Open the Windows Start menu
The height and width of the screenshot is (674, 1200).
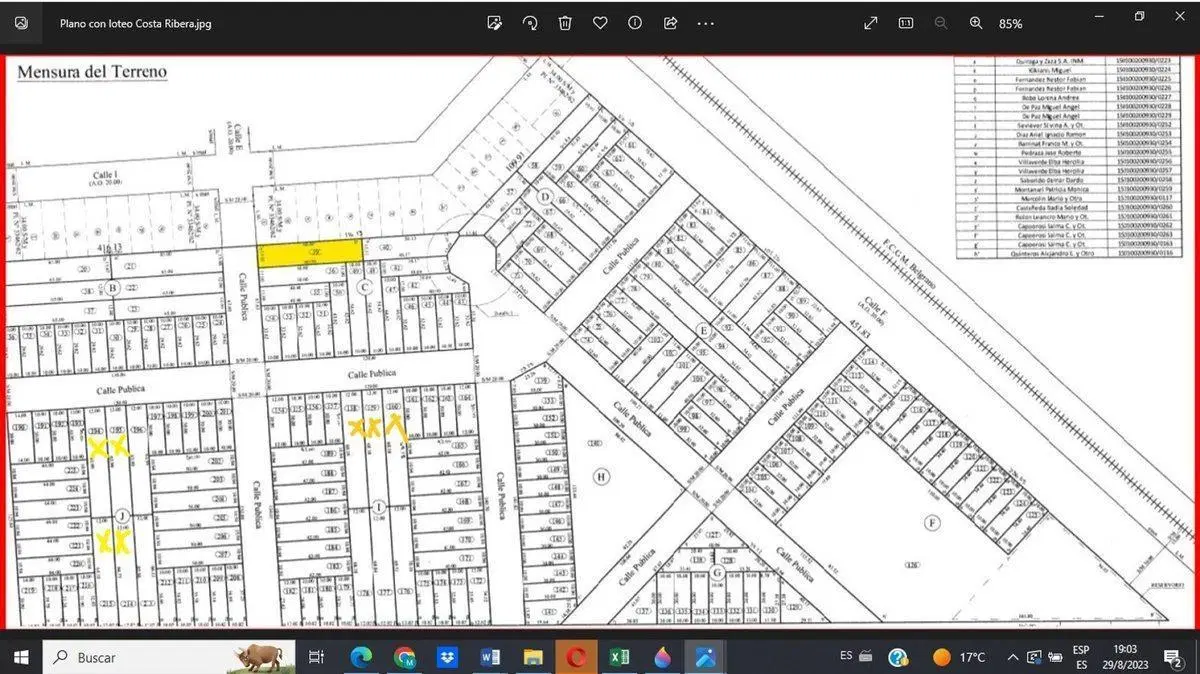(22, 657)
